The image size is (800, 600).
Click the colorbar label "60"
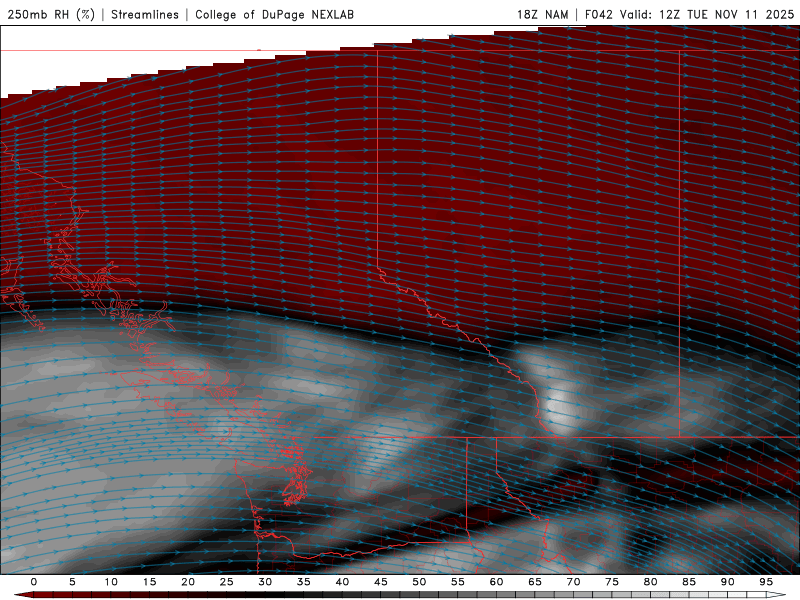coord(496,582)
